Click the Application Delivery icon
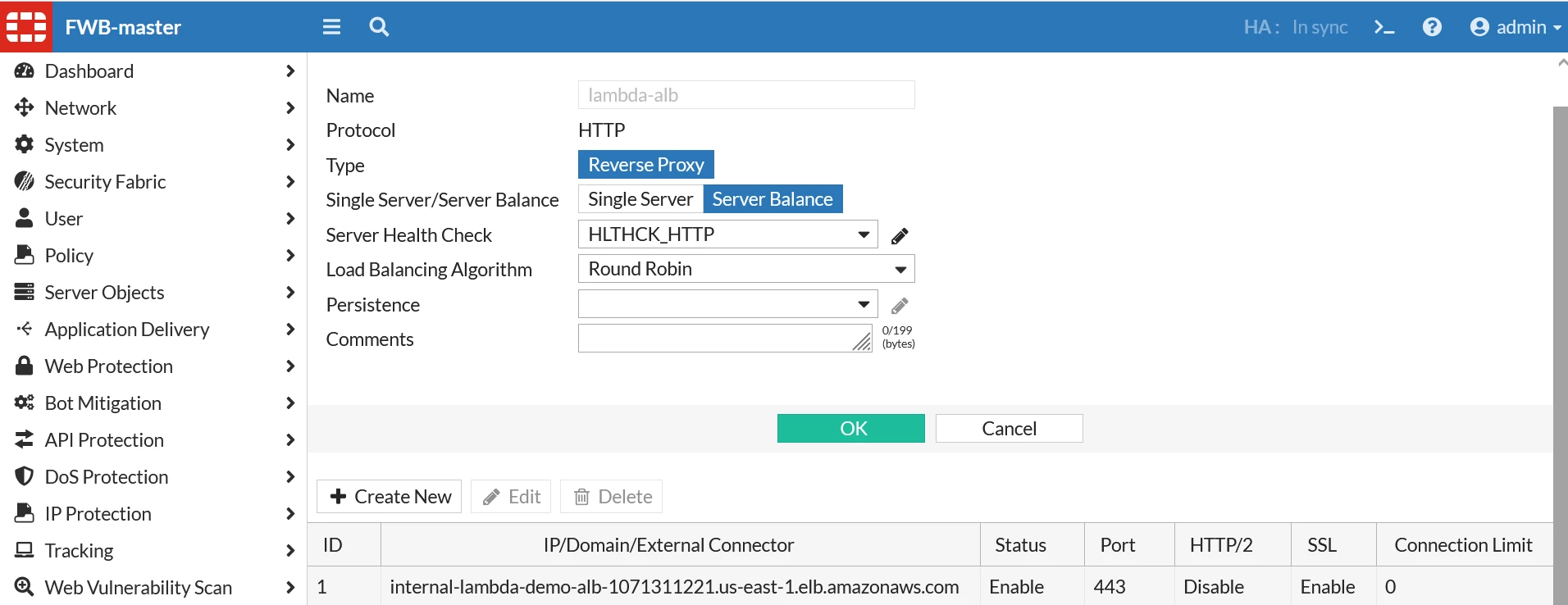 [25, 329]
